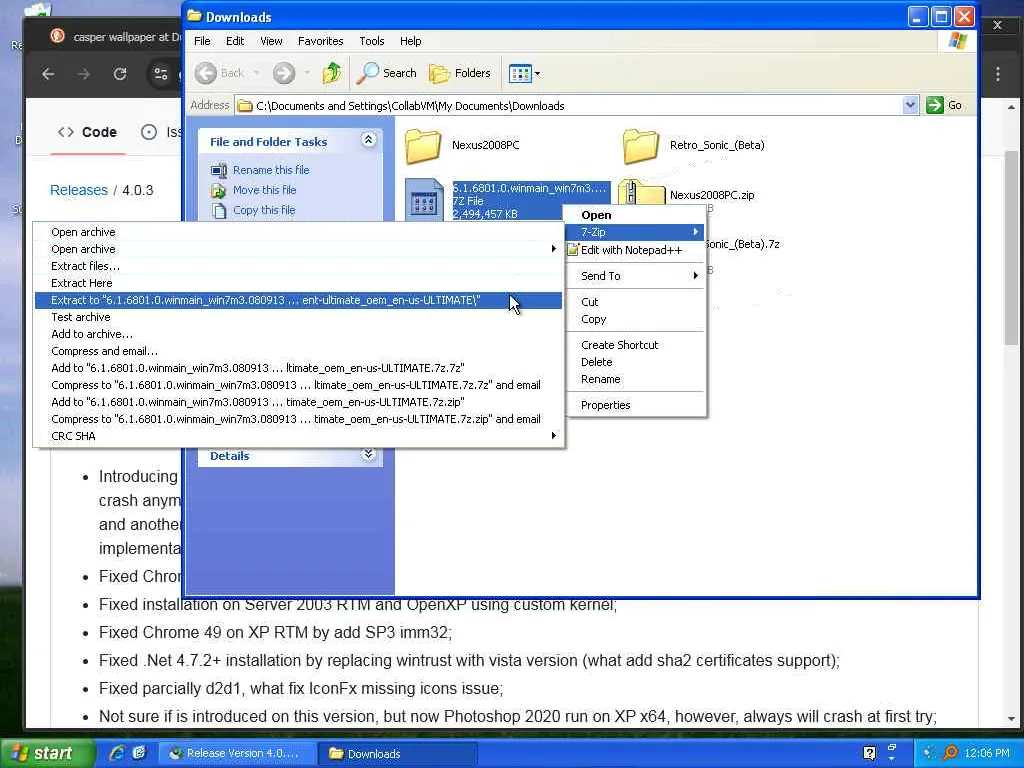The width and height of the screenshot is (1024, 768).
Task: Choose Extract files...
Action: coord(298,266)
